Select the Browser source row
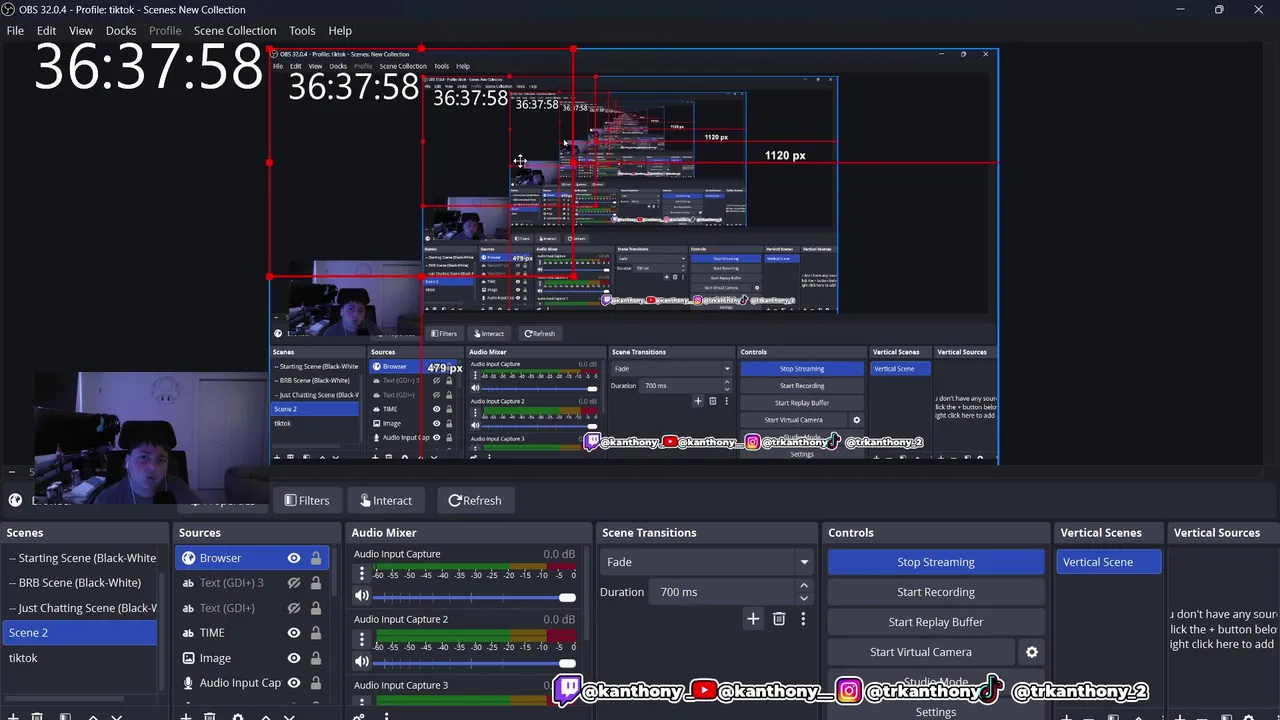Screen dimensions: 1280x720 [x=252, y=558]
